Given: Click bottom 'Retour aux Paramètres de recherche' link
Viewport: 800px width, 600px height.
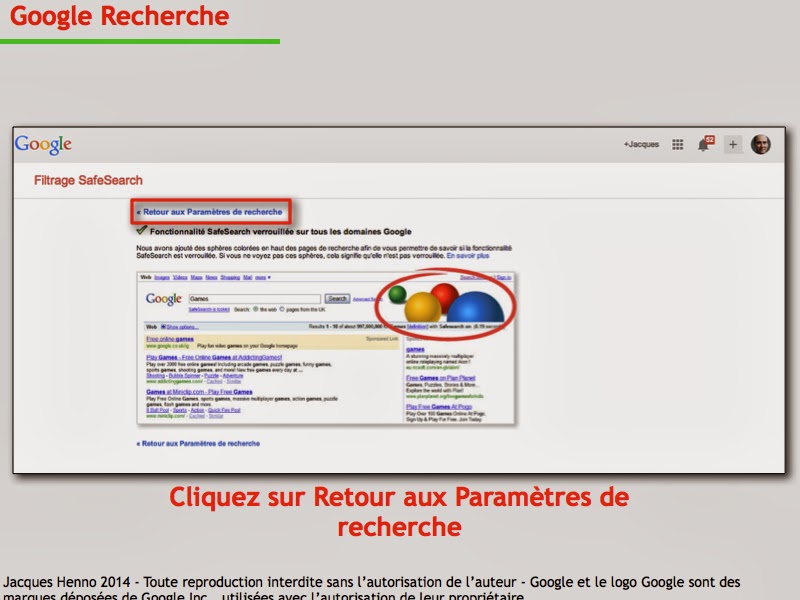Looking at the screenshot, I should click(x=198, y=444).
